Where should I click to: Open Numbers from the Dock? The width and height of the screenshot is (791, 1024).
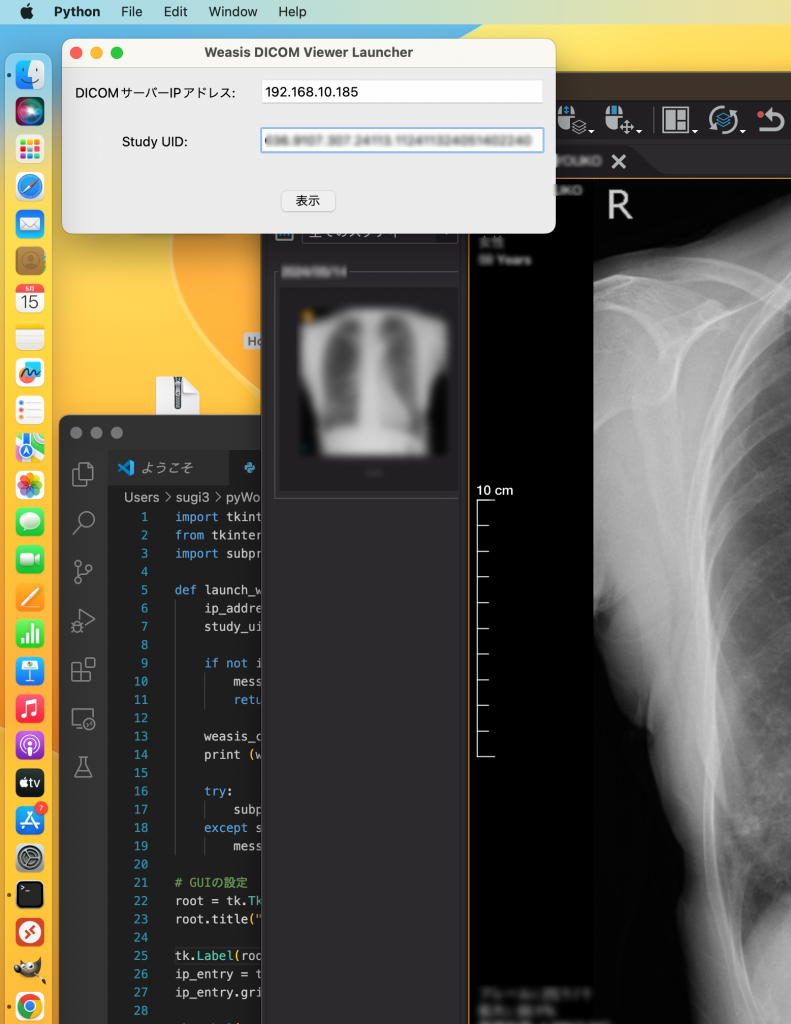(30, 634)
